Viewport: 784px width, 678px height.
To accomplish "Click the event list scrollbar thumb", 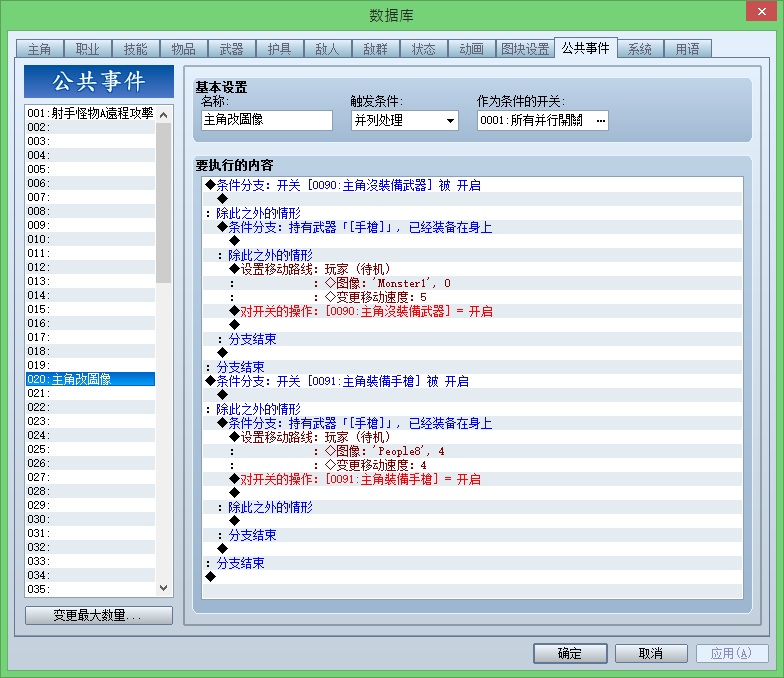I will [164, 202].
